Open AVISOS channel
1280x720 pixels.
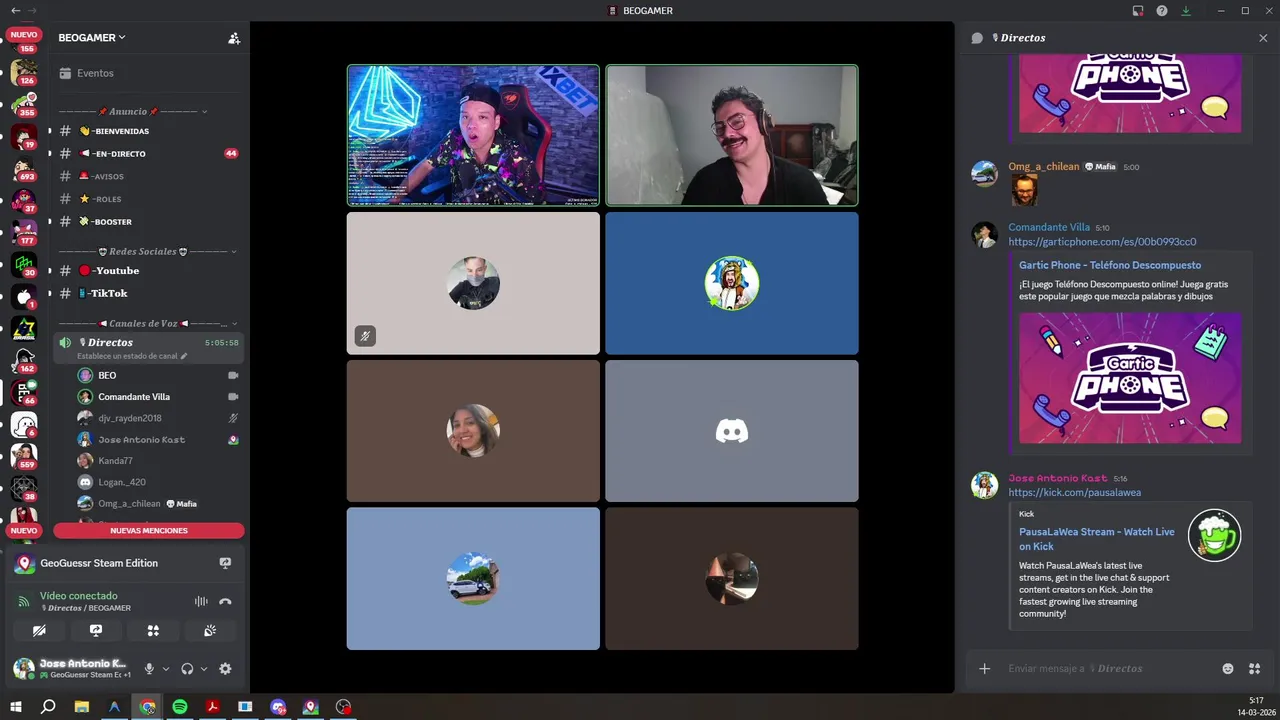click(148, 177)
